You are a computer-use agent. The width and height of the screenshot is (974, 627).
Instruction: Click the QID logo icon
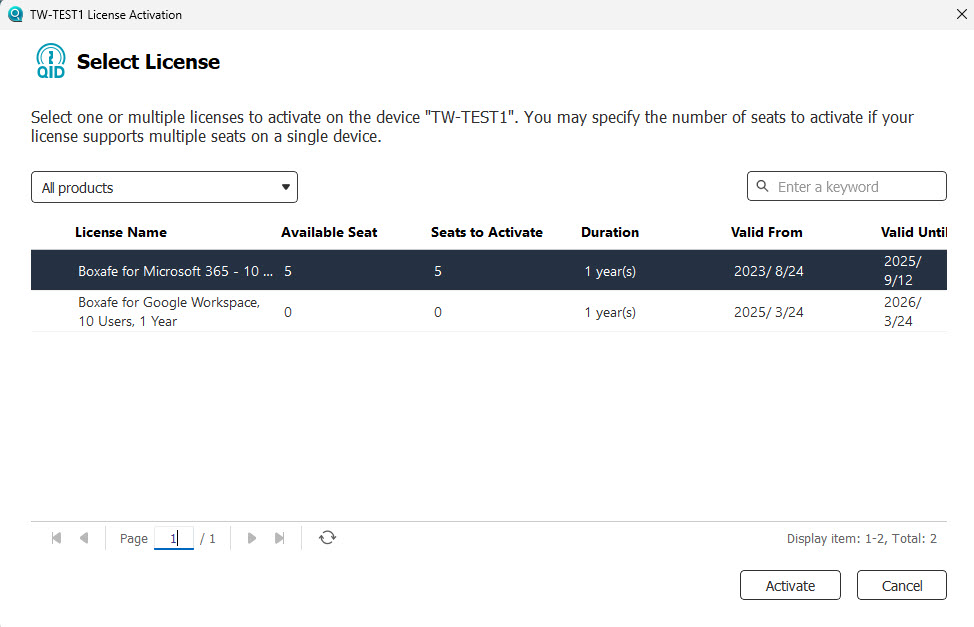[x=50, y=61]
